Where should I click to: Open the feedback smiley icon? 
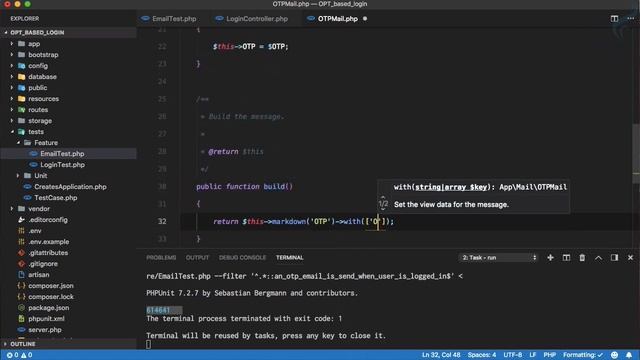(614, 355)
